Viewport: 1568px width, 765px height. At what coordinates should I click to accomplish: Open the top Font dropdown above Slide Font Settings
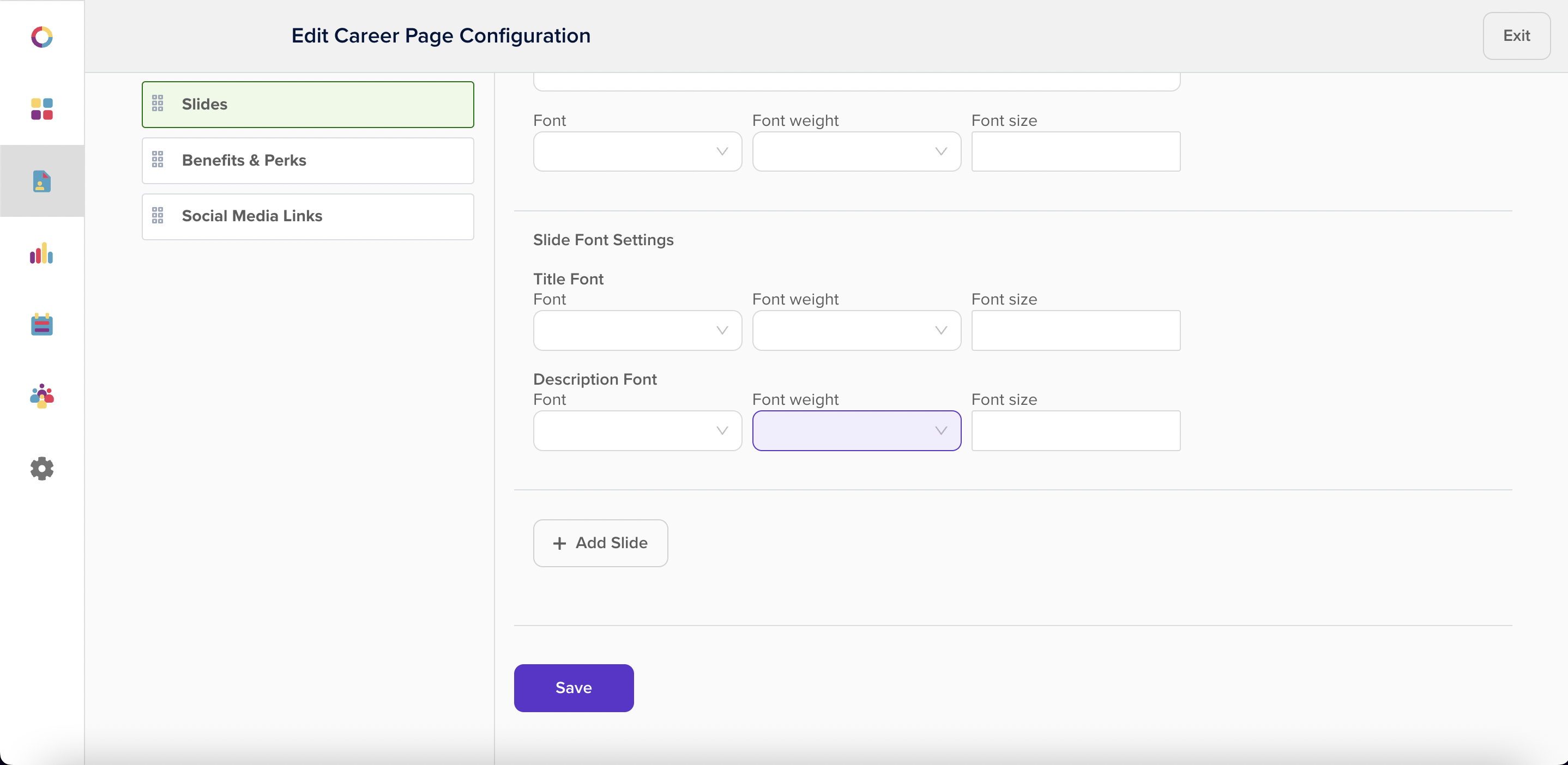[x=637, y=151]
